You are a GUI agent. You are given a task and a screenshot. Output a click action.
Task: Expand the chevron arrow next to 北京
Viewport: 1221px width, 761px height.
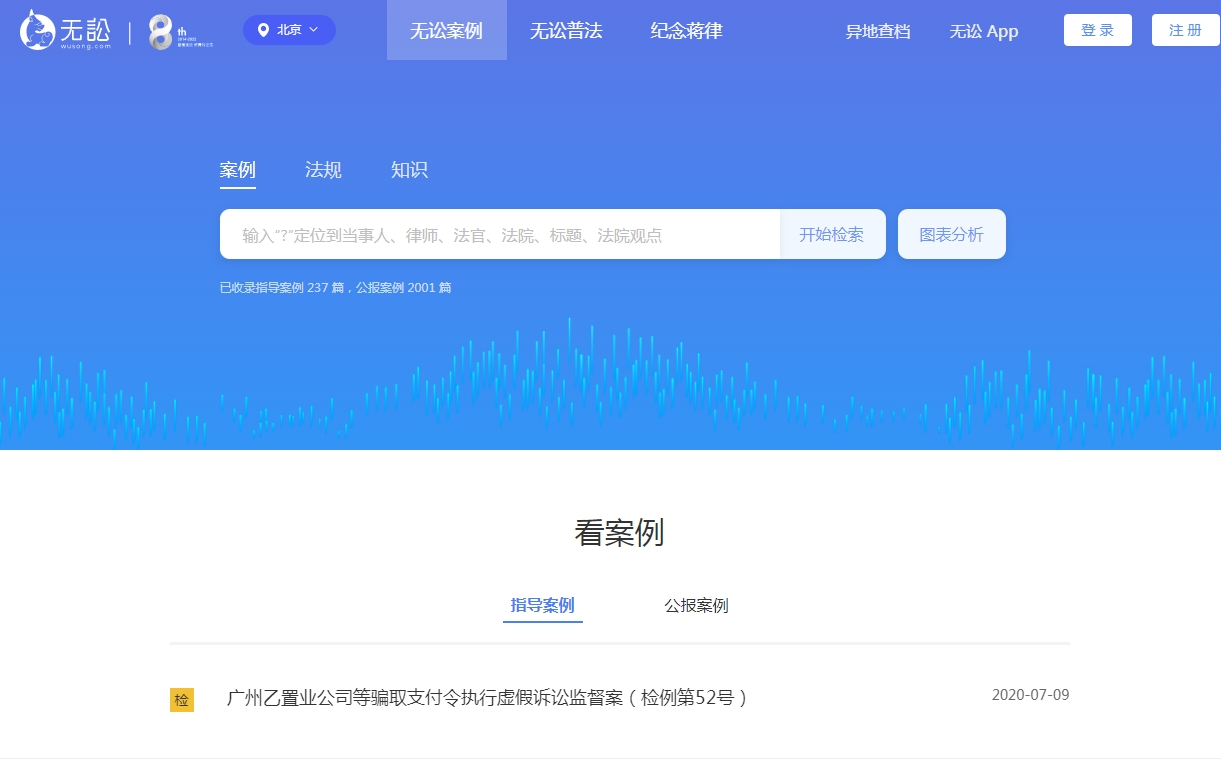(x=311, y=30)
